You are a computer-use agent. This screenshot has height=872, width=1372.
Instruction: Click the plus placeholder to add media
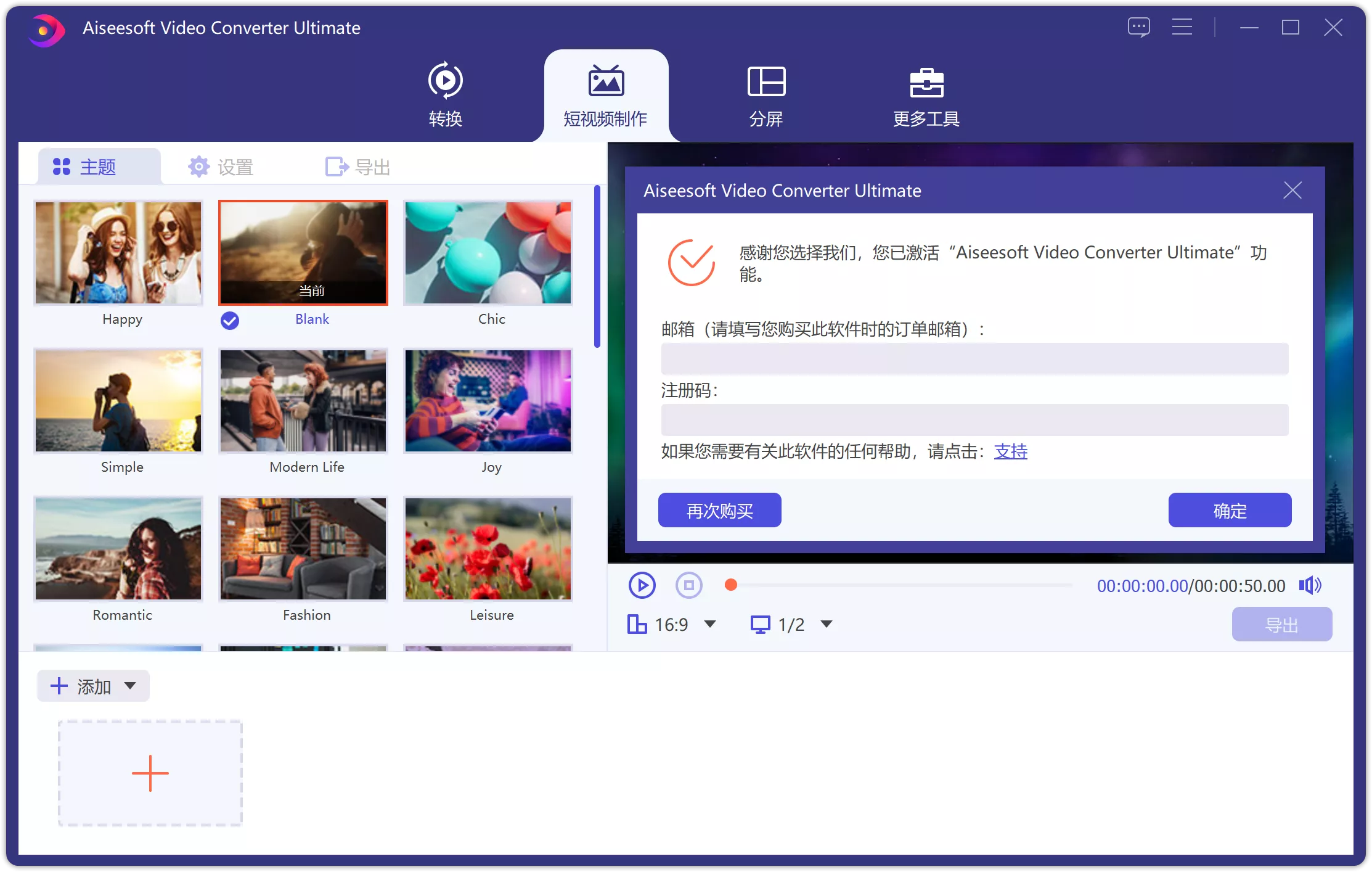click(x=150, y=773)
